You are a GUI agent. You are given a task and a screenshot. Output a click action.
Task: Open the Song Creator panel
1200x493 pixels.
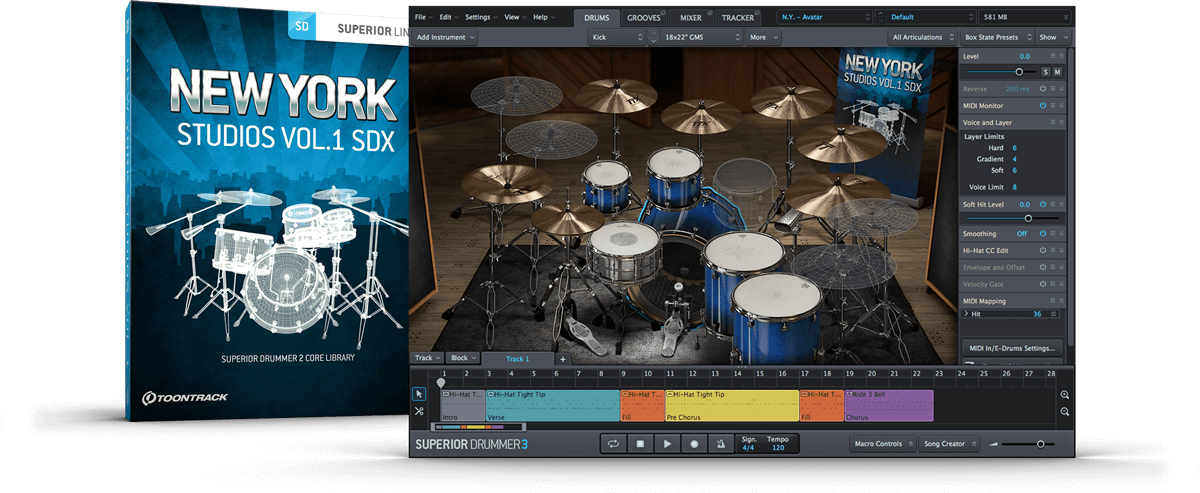[x=949, y=444]
